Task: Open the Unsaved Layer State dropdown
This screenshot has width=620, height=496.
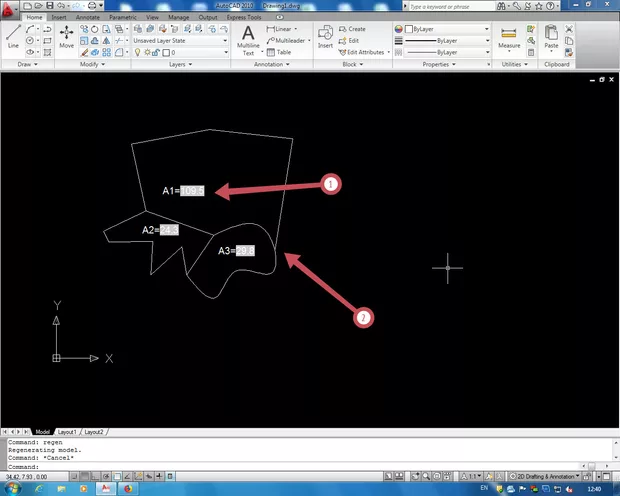Action: (x=183, y=40)
